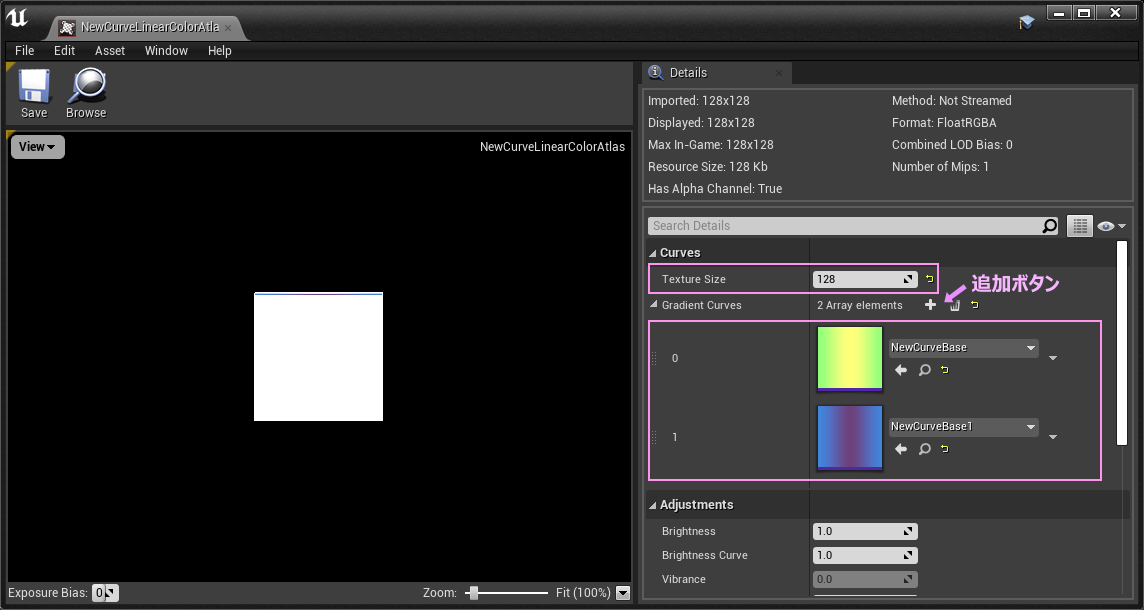
Task: Open the File menu
Action: [x=25, y=50]
